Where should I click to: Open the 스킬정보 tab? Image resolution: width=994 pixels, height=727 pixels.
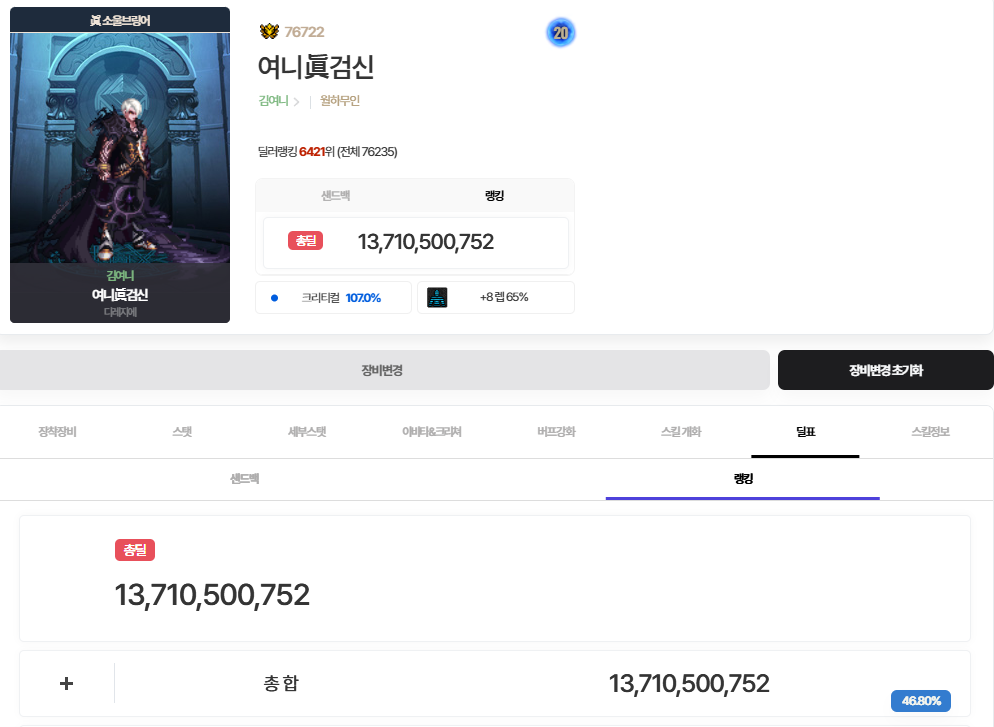930,432
